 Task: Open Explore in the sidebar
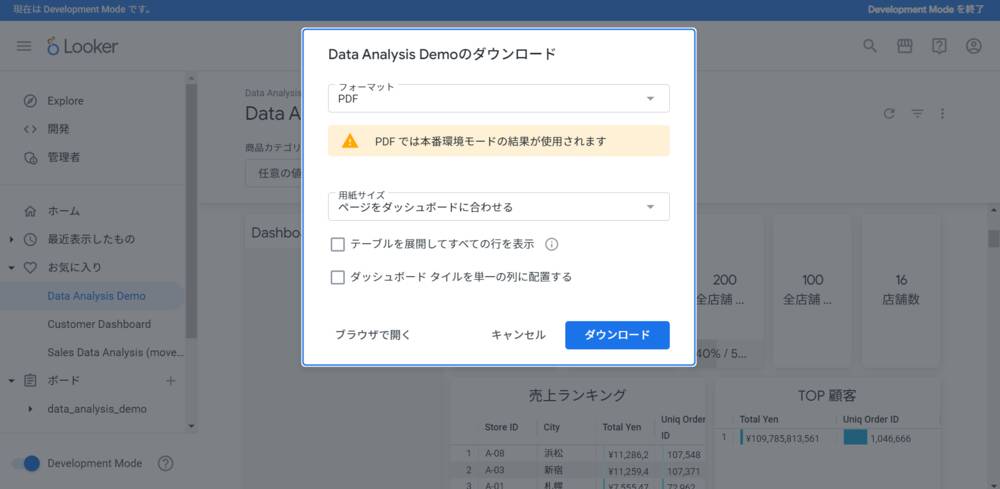[x=65, y=101]
